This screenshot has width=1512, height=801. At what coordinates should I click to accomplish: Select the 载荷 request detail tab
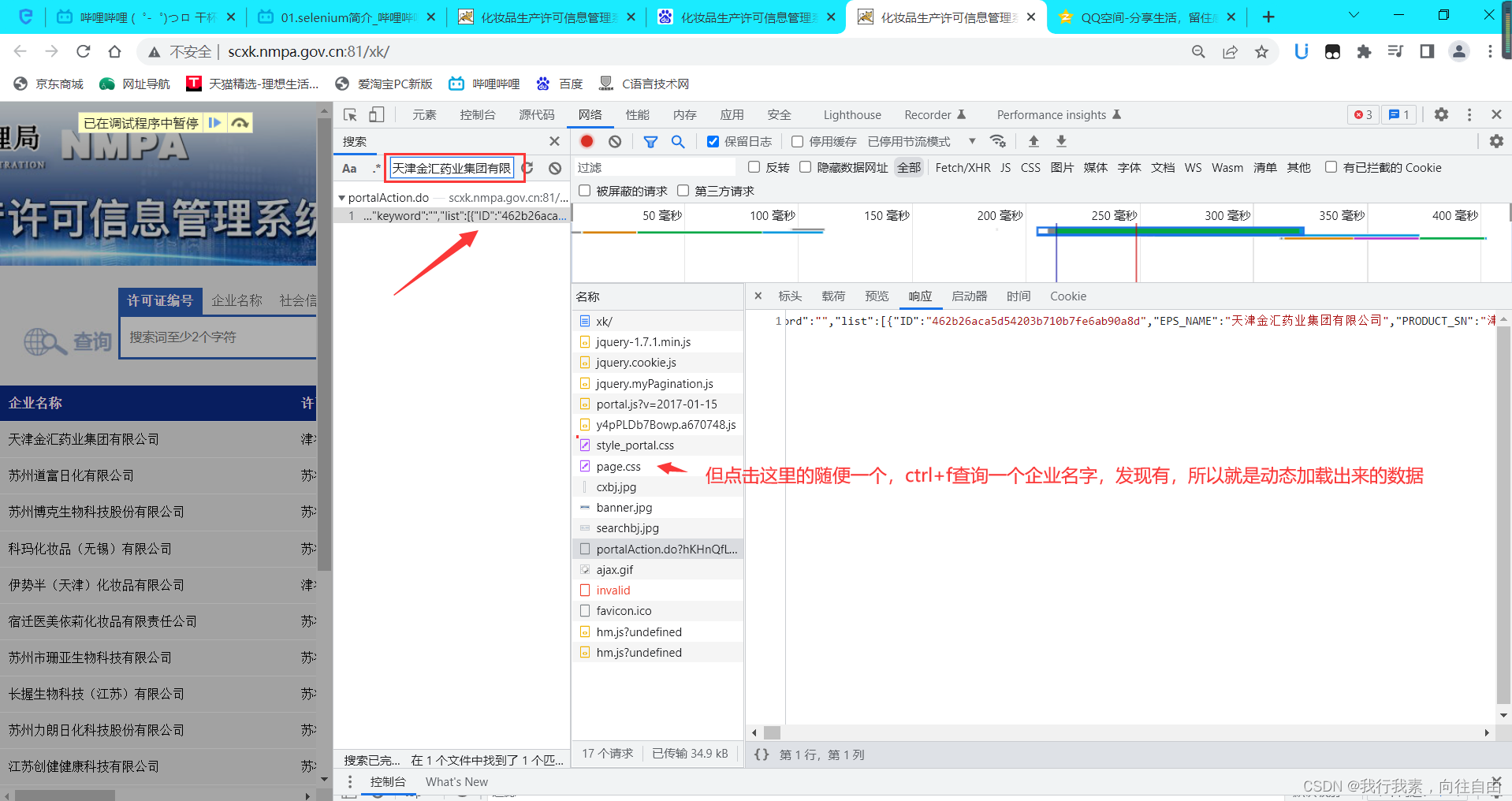[833, 296]
